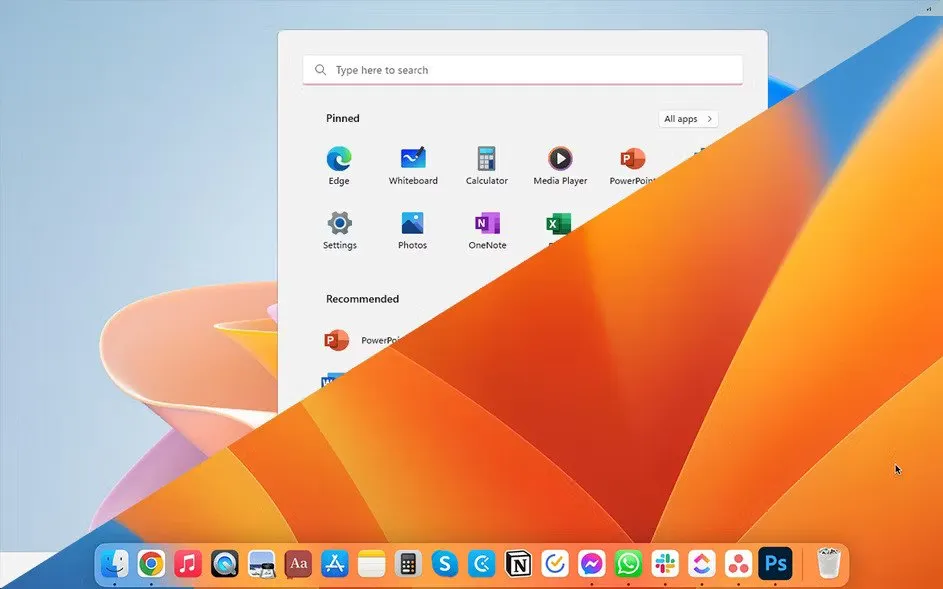Launch the Photos app
943x589 pixels.
coord(412,223)
